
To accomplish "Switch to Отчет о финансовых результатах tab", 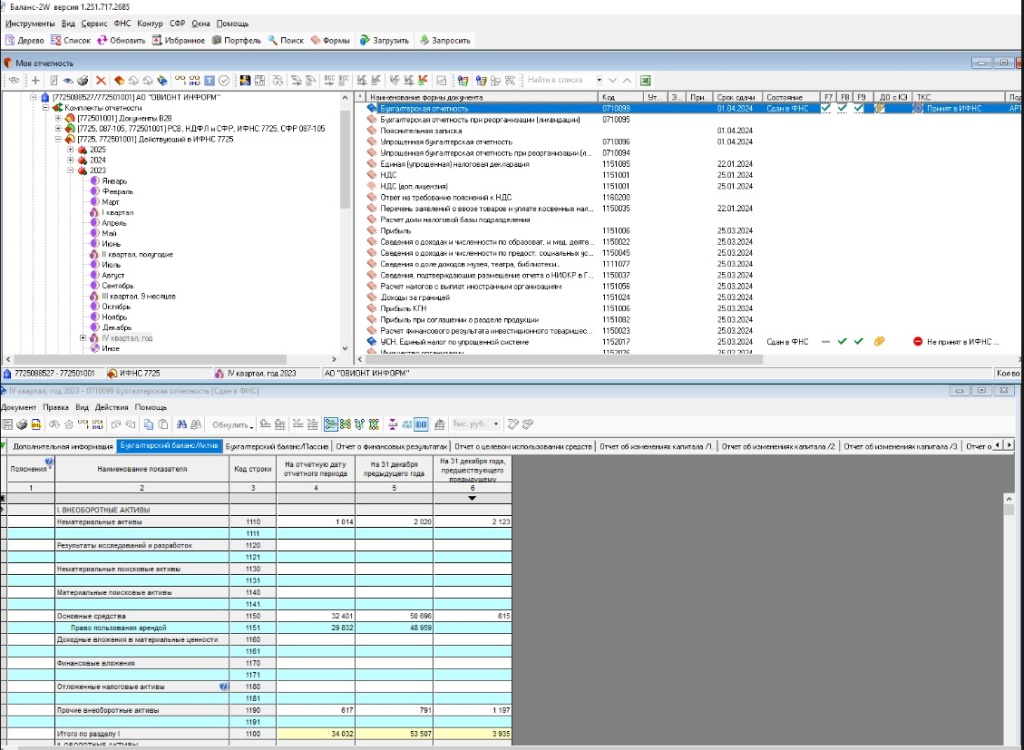I will click(391, 446).
